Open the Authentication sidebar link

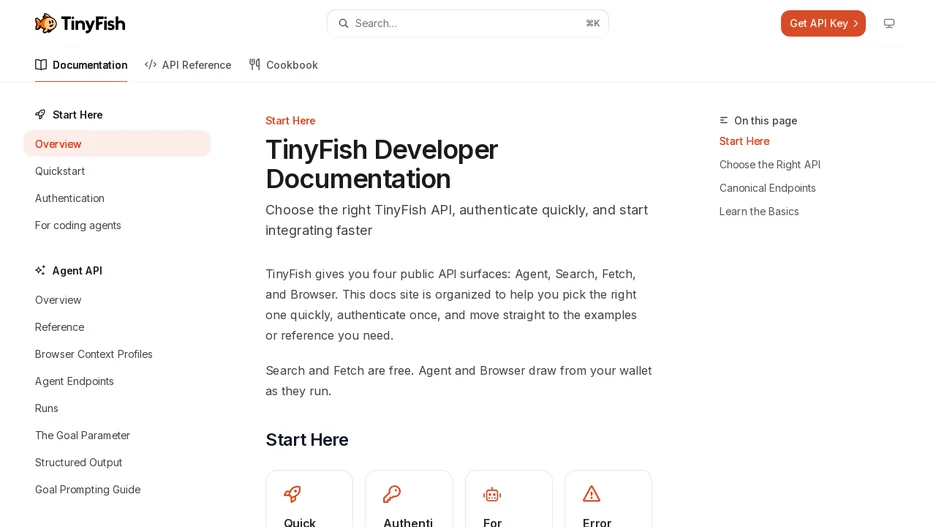tap(69, 198)
